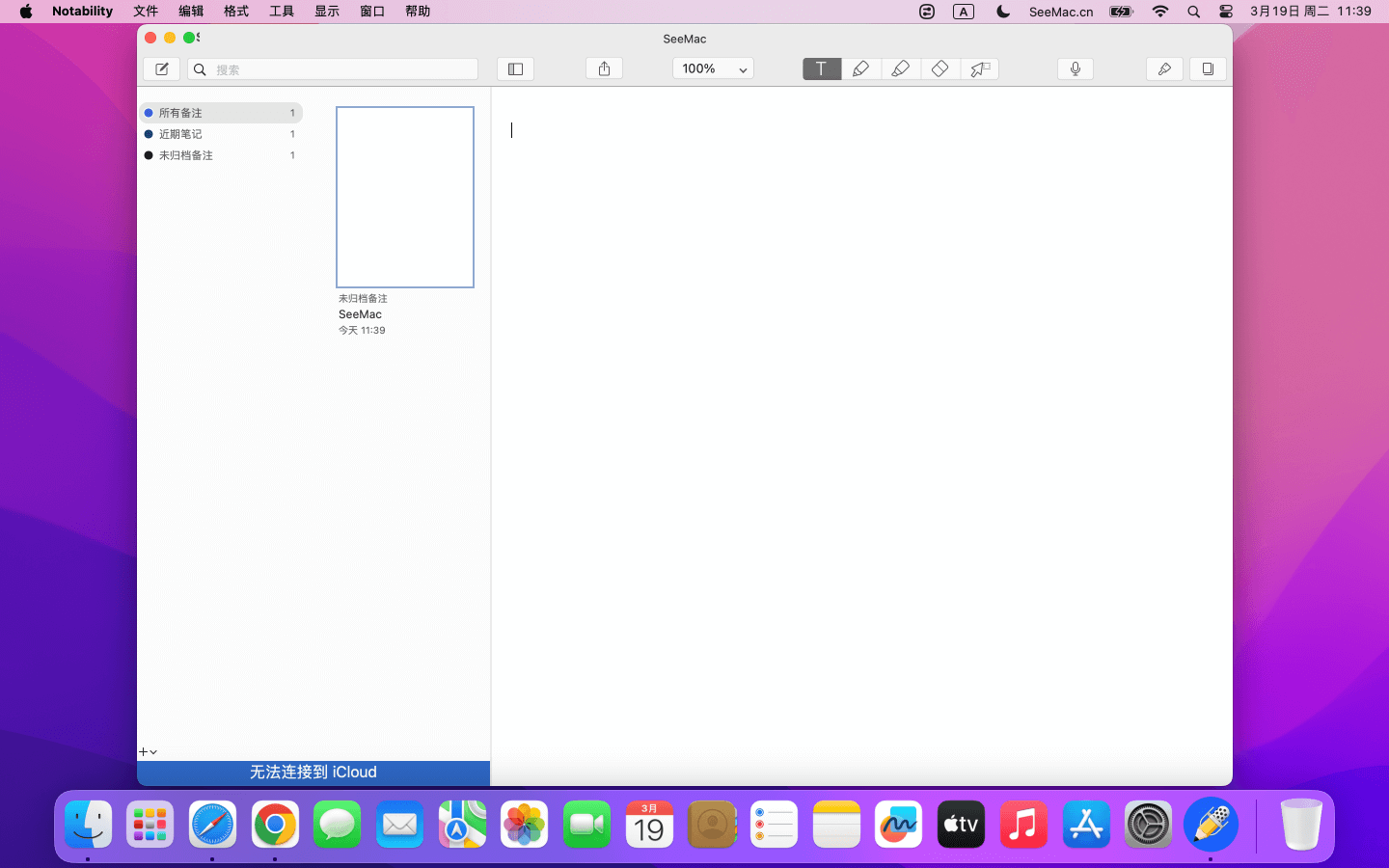Click the date and time in menu bar
Image resolution: width=1389 pixels, height=868 pixels.
(1310, 12)
